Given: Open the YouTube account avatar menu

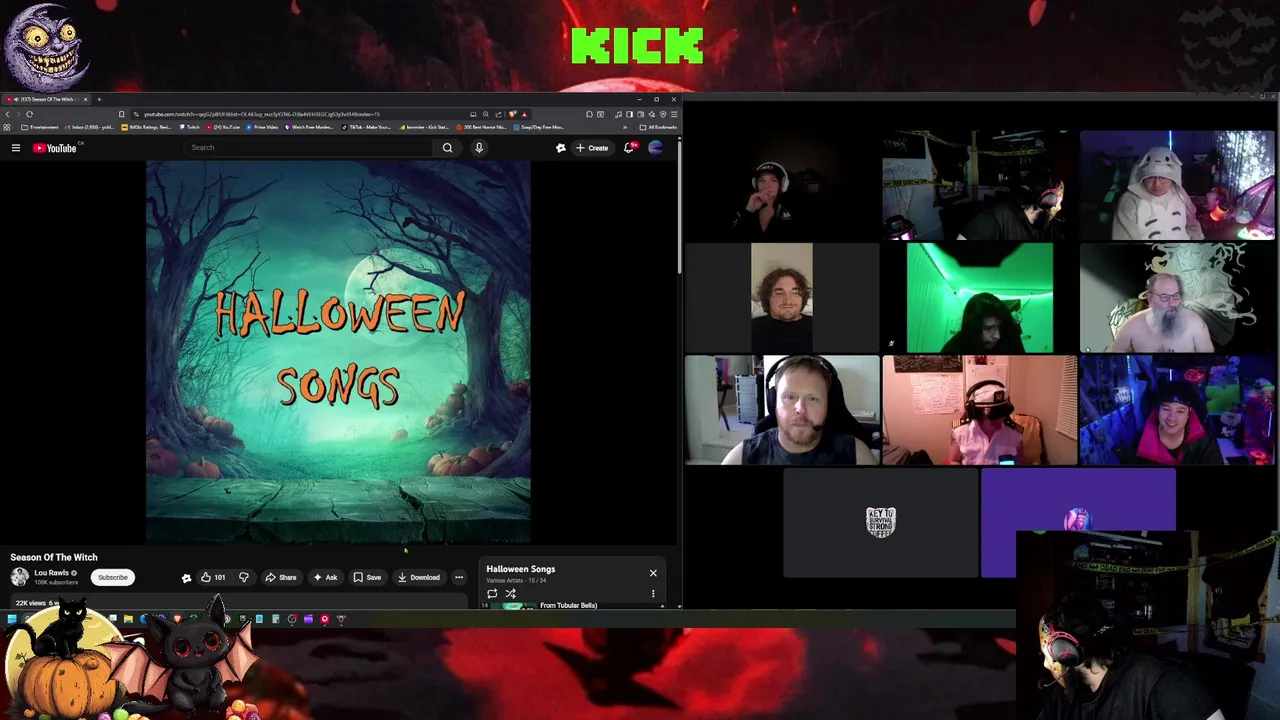Looking at the screenshot, I should tap(656, 148).
